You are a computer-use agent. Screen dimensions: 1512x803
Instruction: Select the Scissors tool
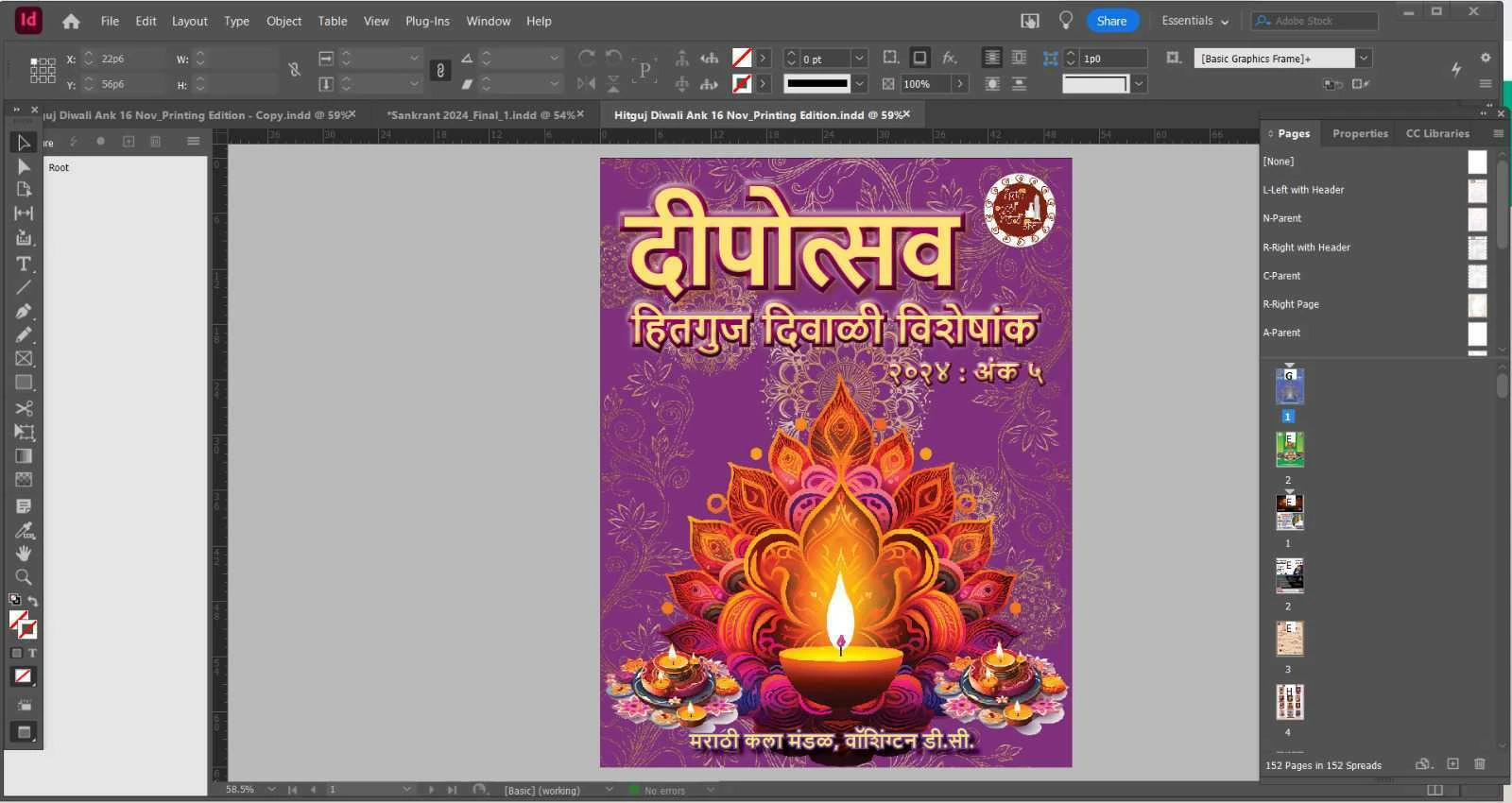[x=24, y=408]
